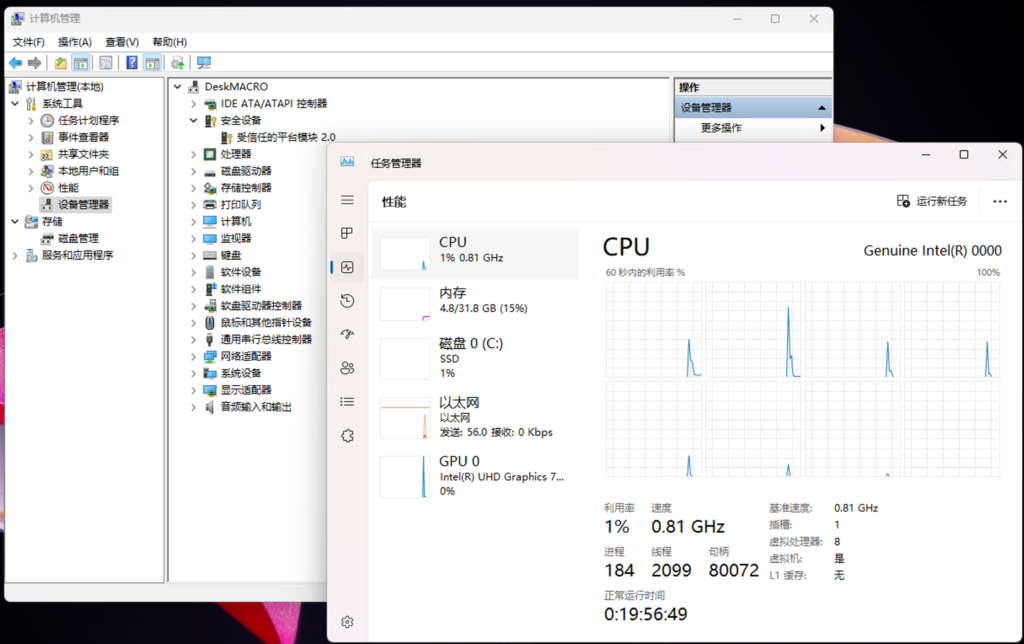Click the Up One Level folder icon
This screenshot has height=644, width=1024.
pyautogui.click(x=60, y=63)
